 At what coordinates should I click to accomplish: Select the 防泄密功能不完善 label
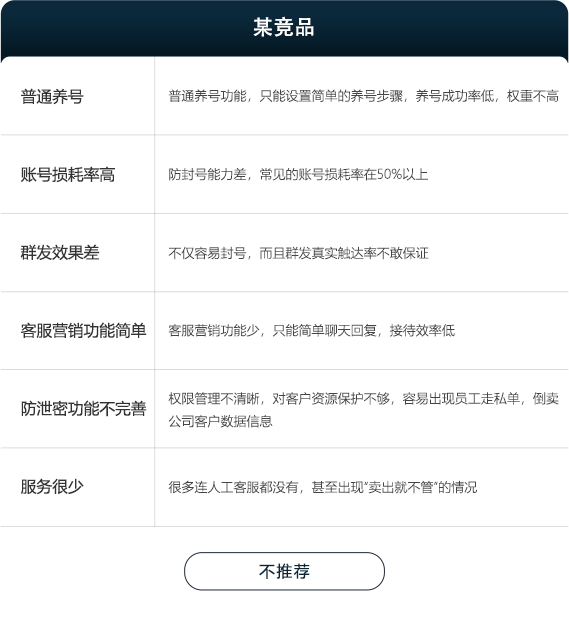coord(84,409)
